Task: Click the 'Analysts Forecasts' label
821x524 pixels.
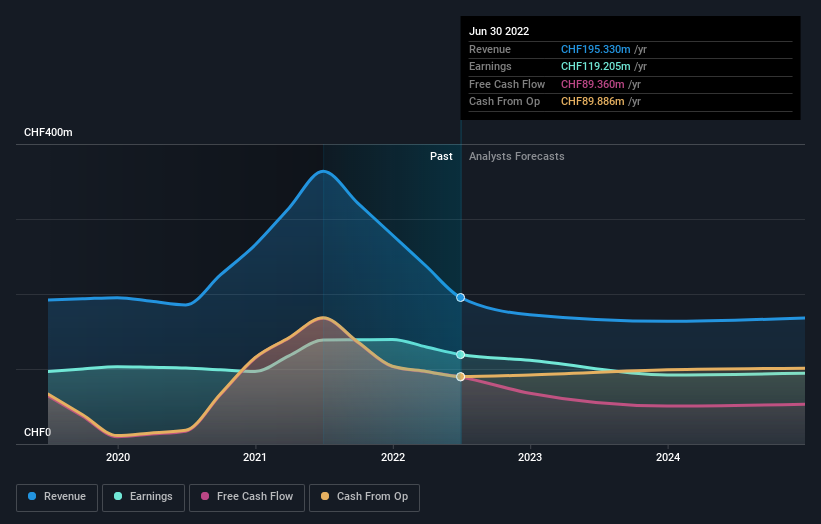Action: point(517,156)
